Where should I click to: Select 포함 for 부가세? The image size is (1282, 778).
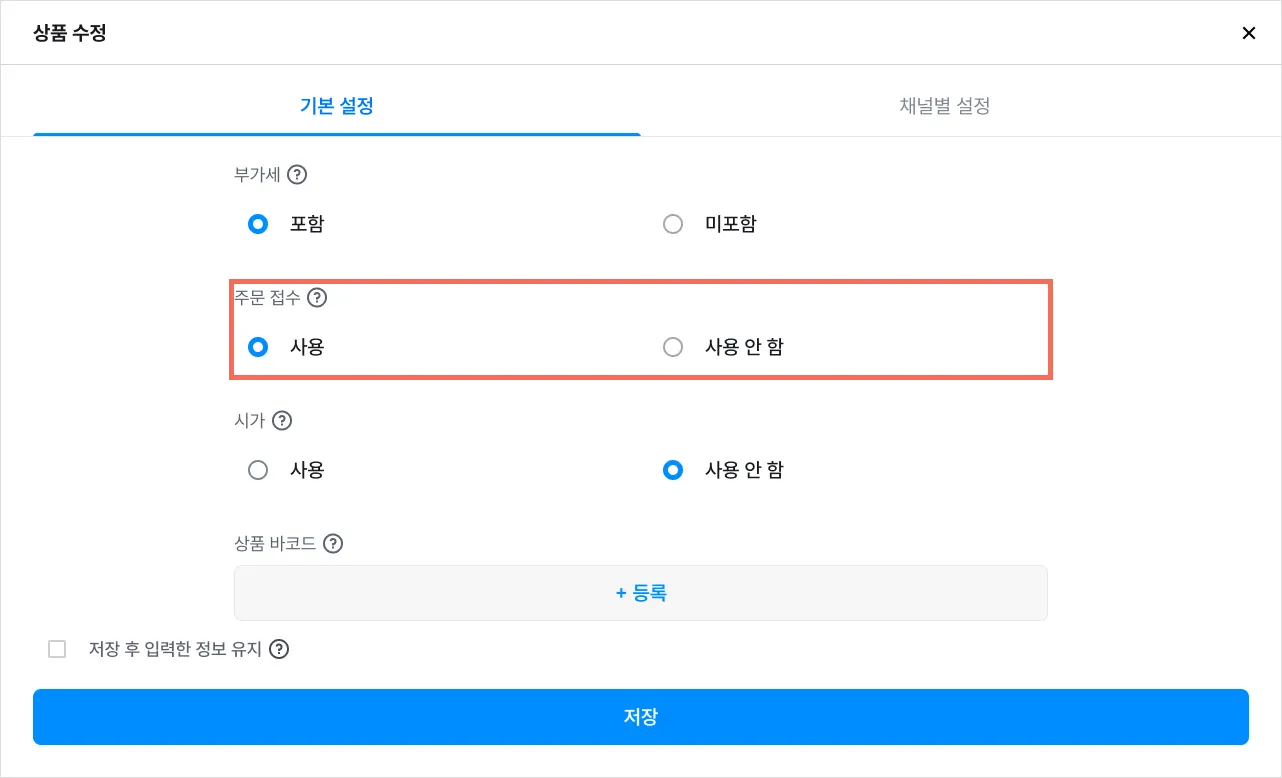[x=258, y=224]
